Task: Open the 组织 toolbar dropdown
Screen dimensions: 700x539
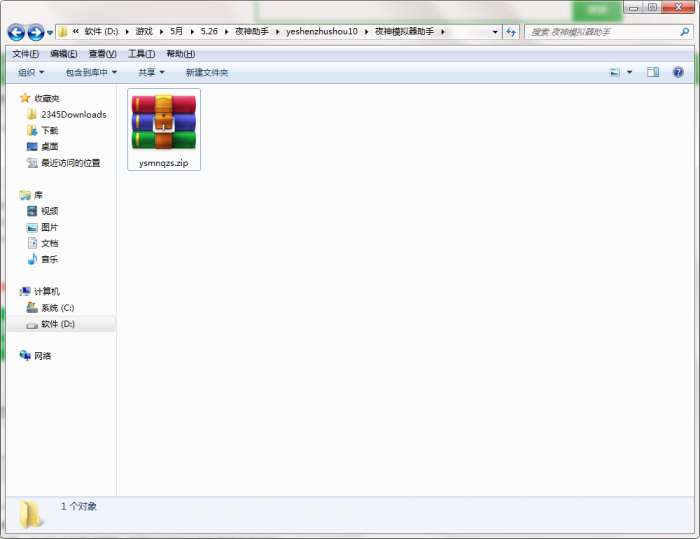Action: click(x=31, y=72)
